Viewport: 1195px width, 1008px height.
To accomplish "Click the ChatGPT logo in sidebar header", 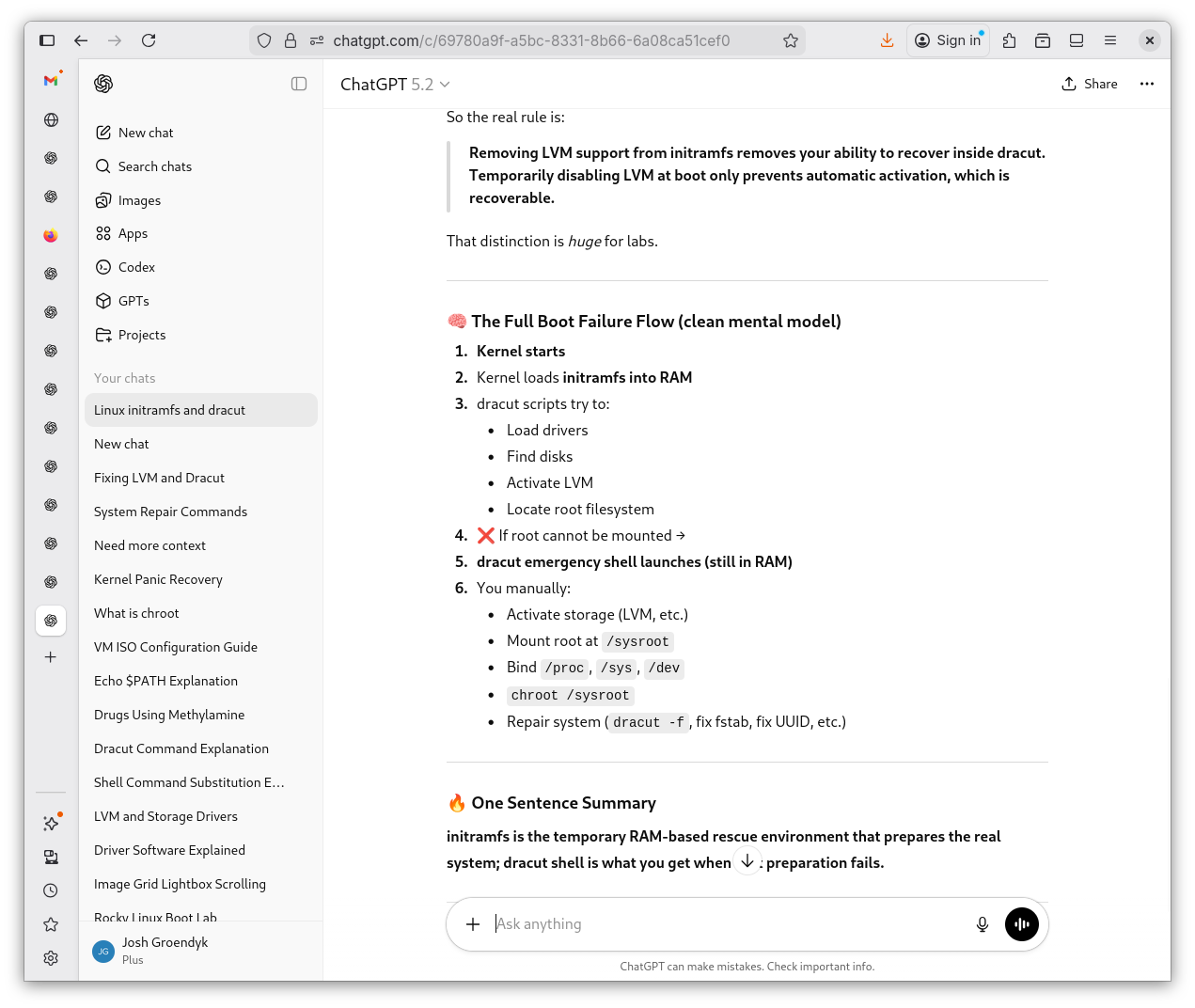I will (103, 84).
